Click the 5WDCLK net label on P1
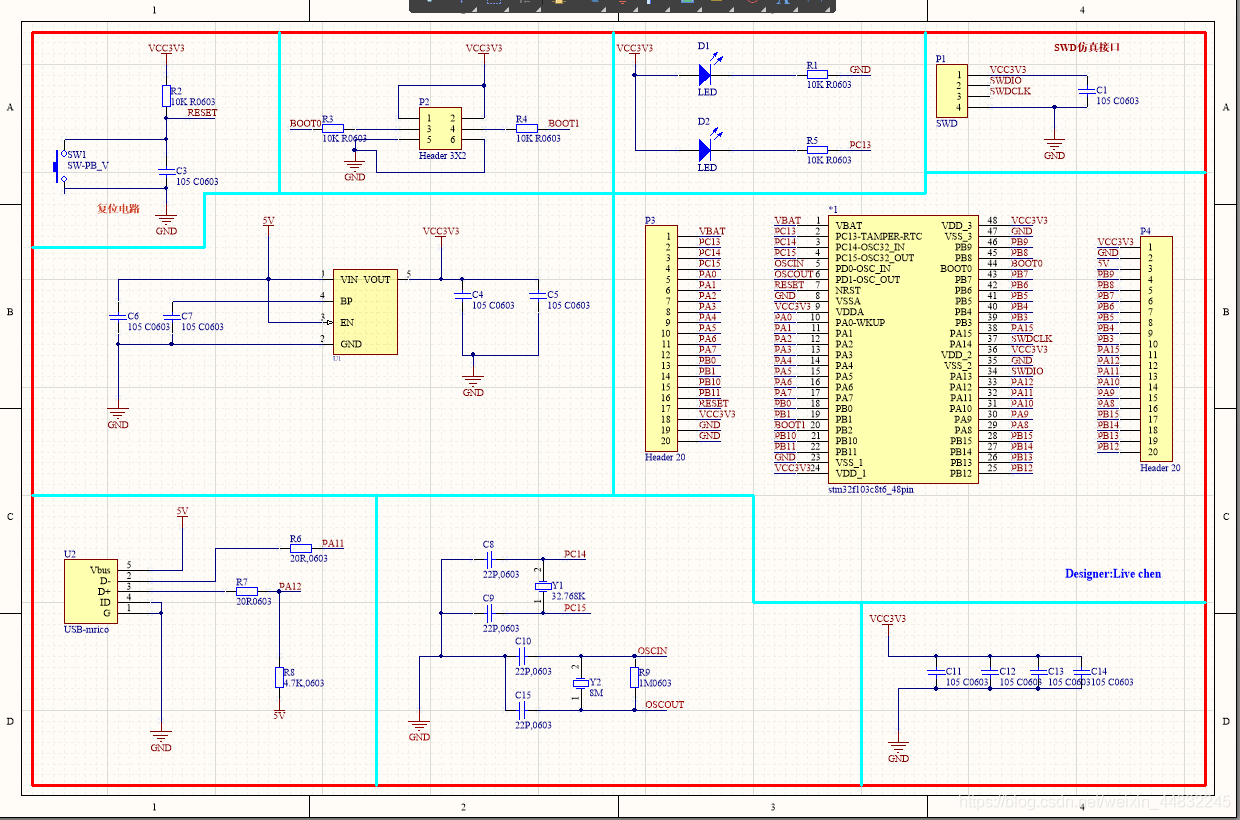This screenshot has height=820, width=1240. click(x=1009, y=91)
